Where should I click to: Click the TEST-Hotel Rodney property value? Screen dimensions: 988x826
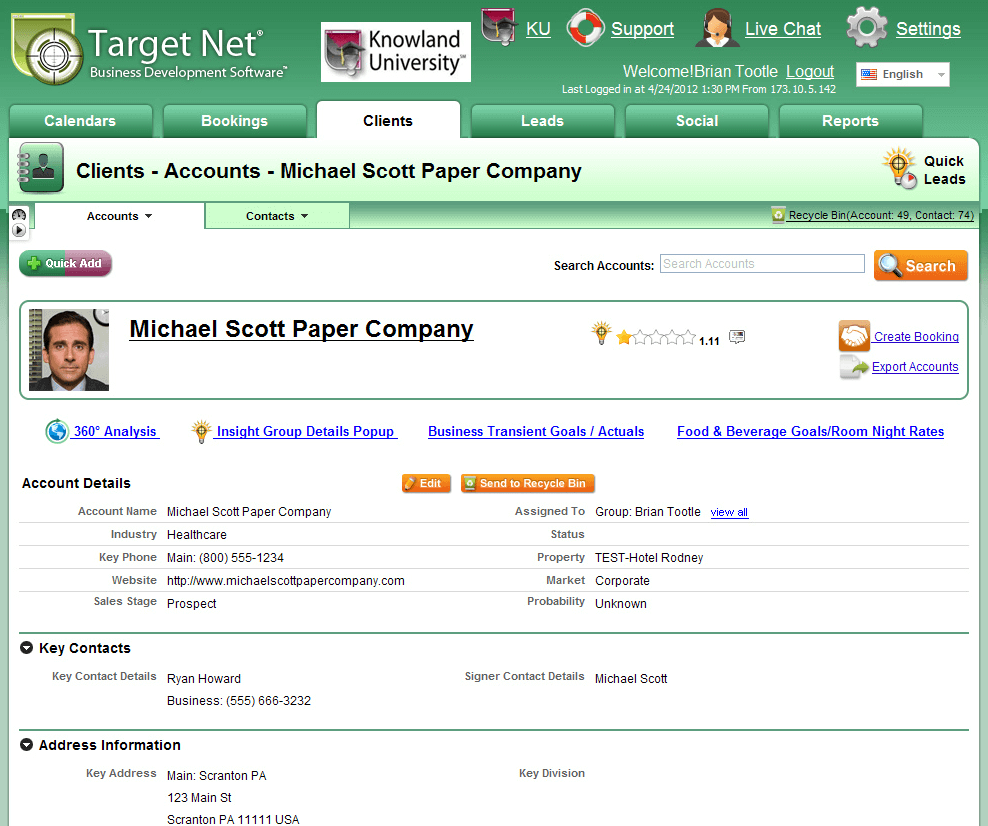(x=649, y=558)
